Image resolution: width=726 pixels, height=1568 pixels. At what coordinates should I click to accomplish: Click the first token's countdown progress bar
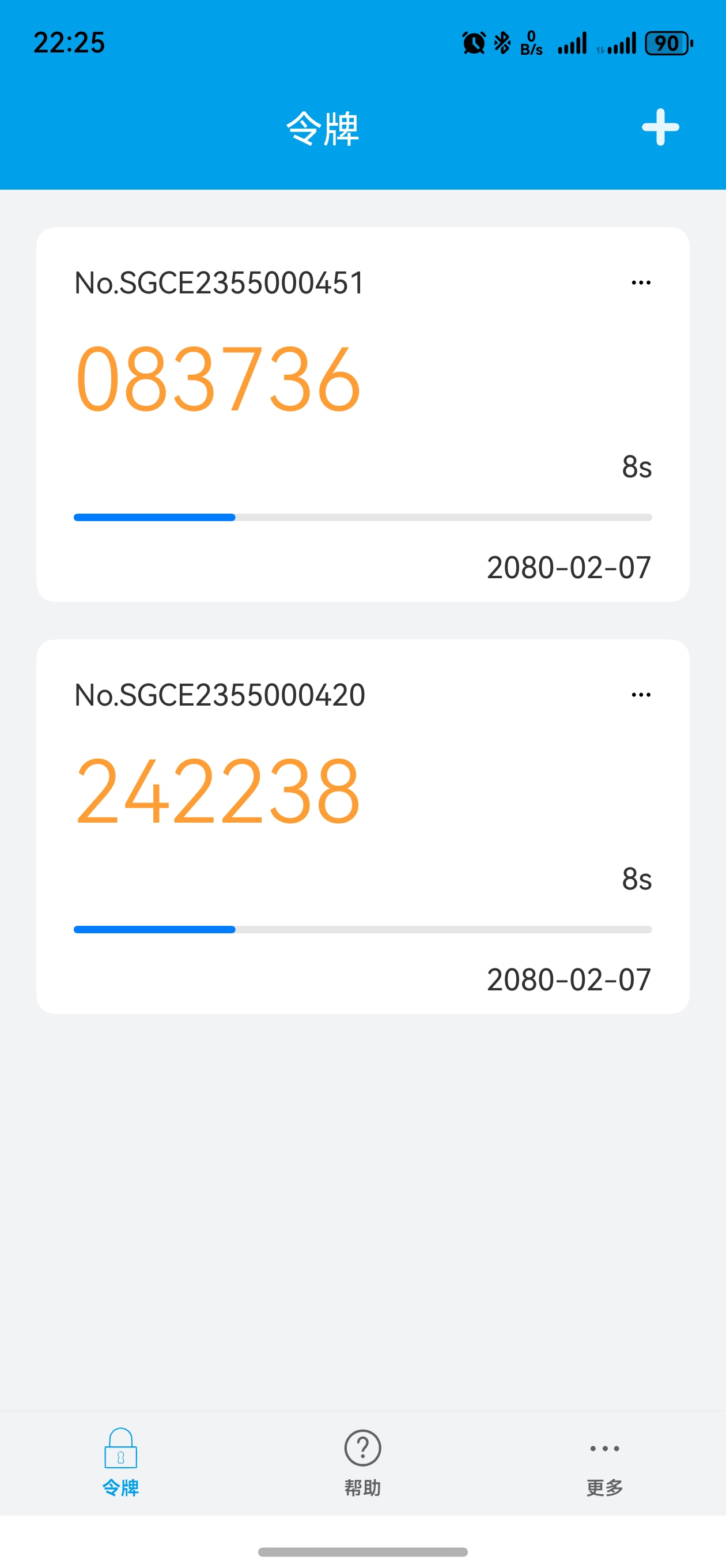(x=362, y=518)
